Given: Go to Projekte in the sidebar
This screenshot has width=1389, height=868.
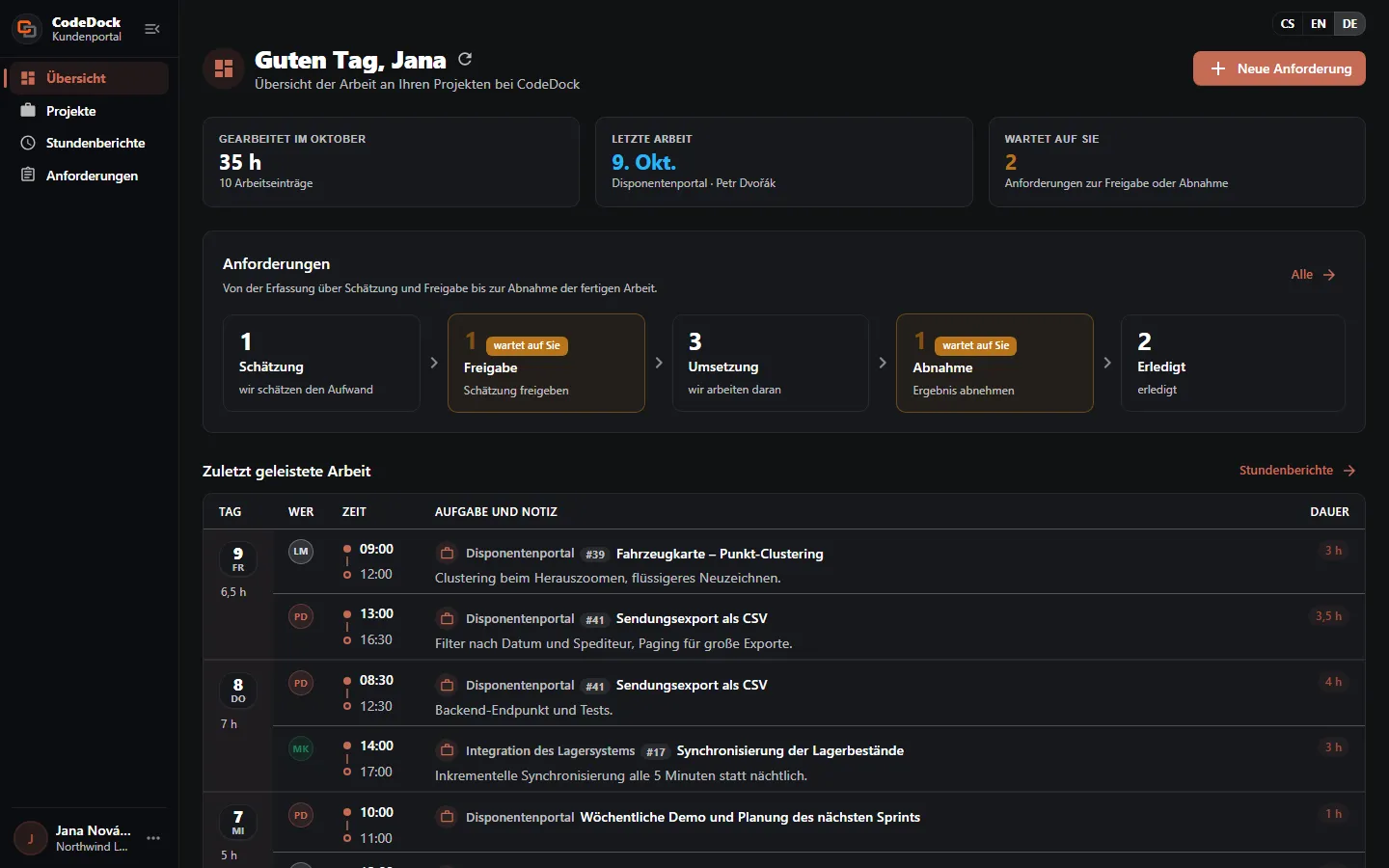Looking at the screenshot, I should [x=87, y=111].
